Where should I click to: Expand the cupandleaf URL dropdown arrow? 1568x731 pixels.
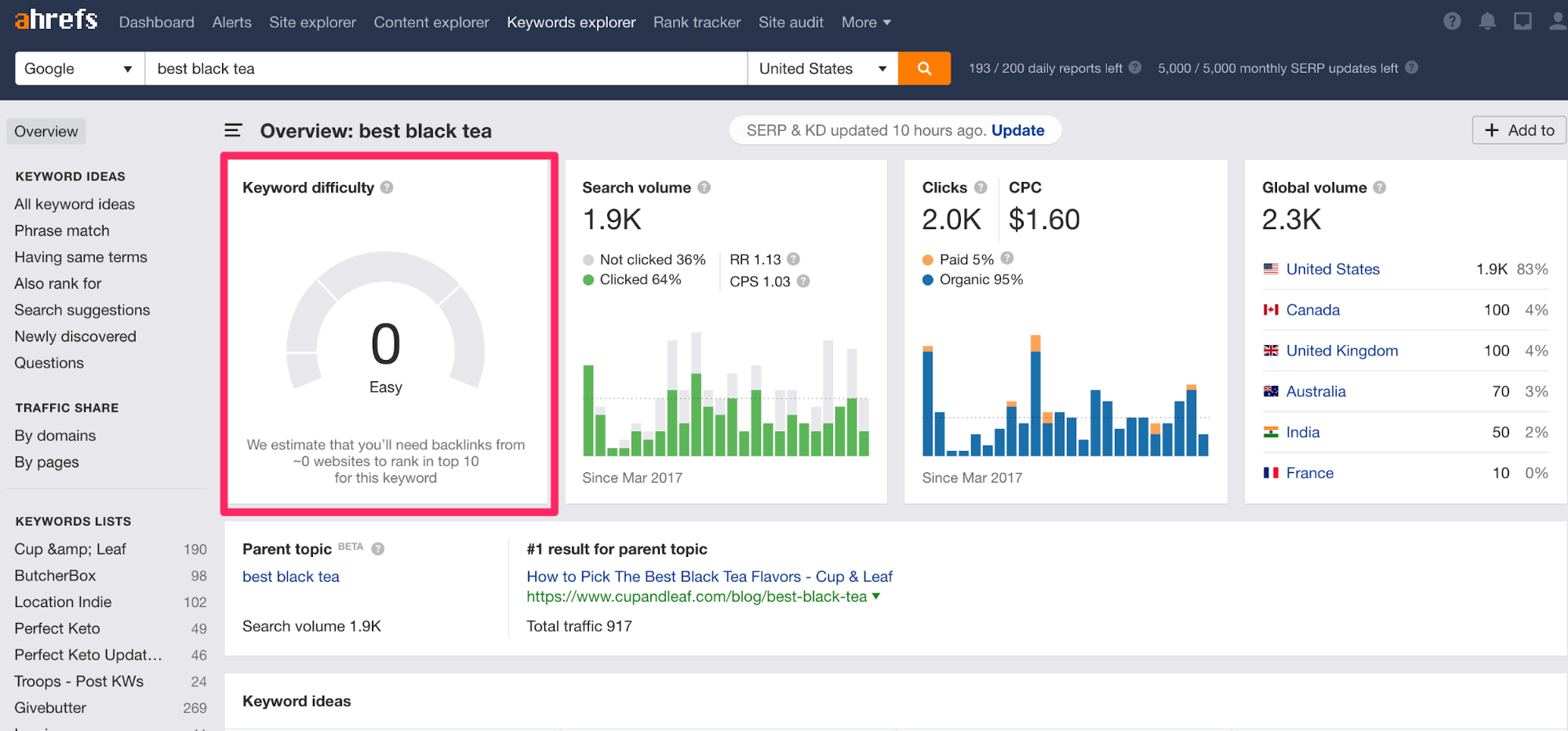pyautogui.click(x=876, y=596)
